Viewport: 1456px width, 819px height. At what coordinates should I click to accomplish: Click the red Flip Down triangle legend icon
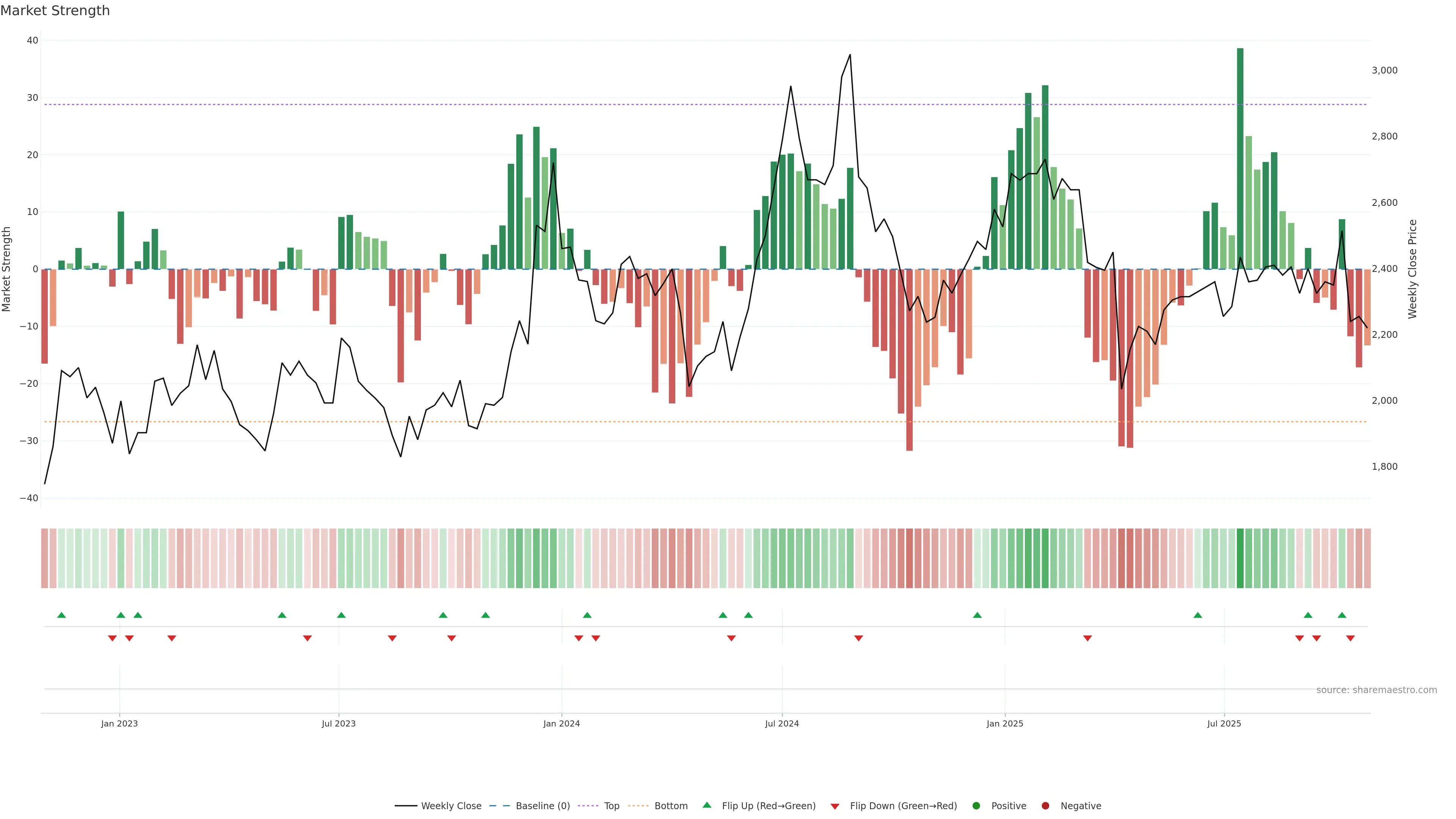click(835, 806)
